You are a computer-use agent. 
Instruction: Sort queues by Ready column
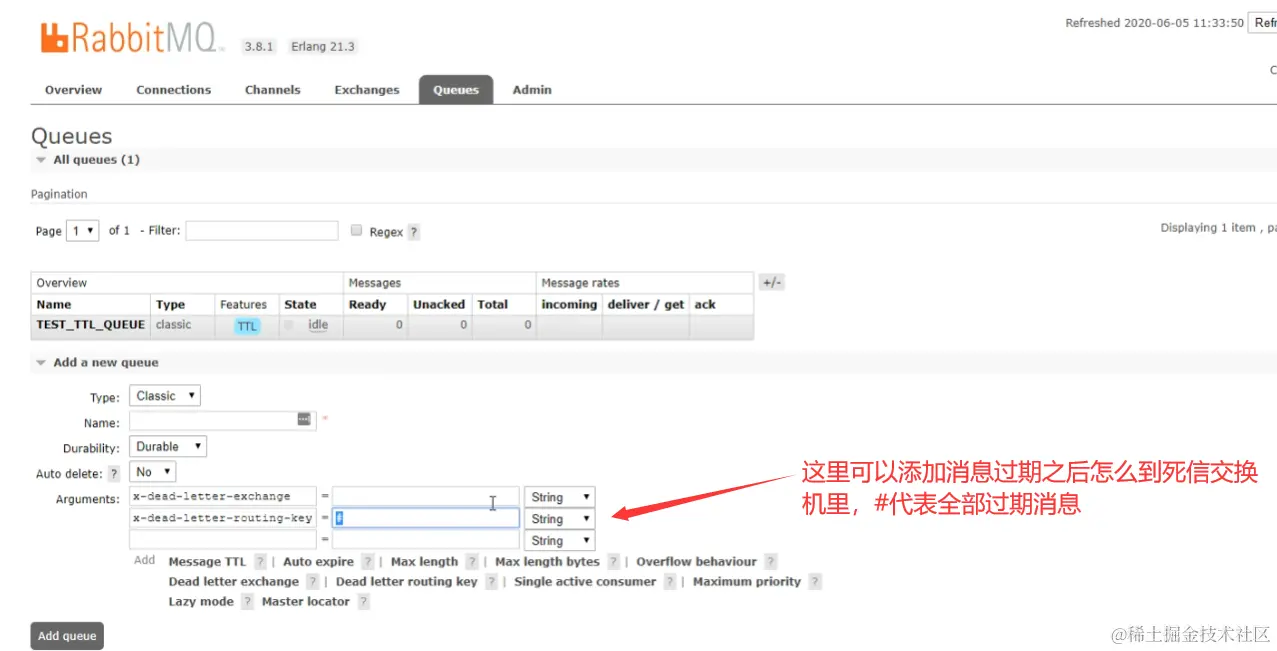[367, 305]
